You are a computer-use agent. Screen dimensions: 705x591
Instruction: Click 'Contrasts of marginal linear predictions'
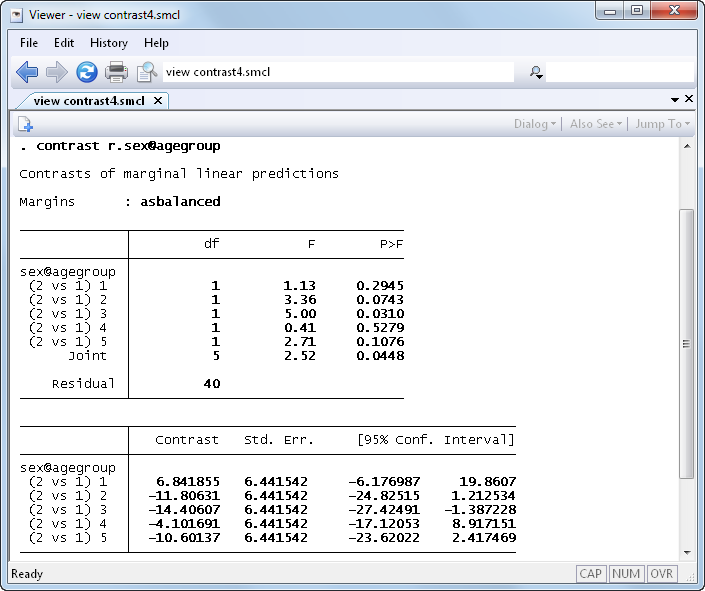[179, 174]
